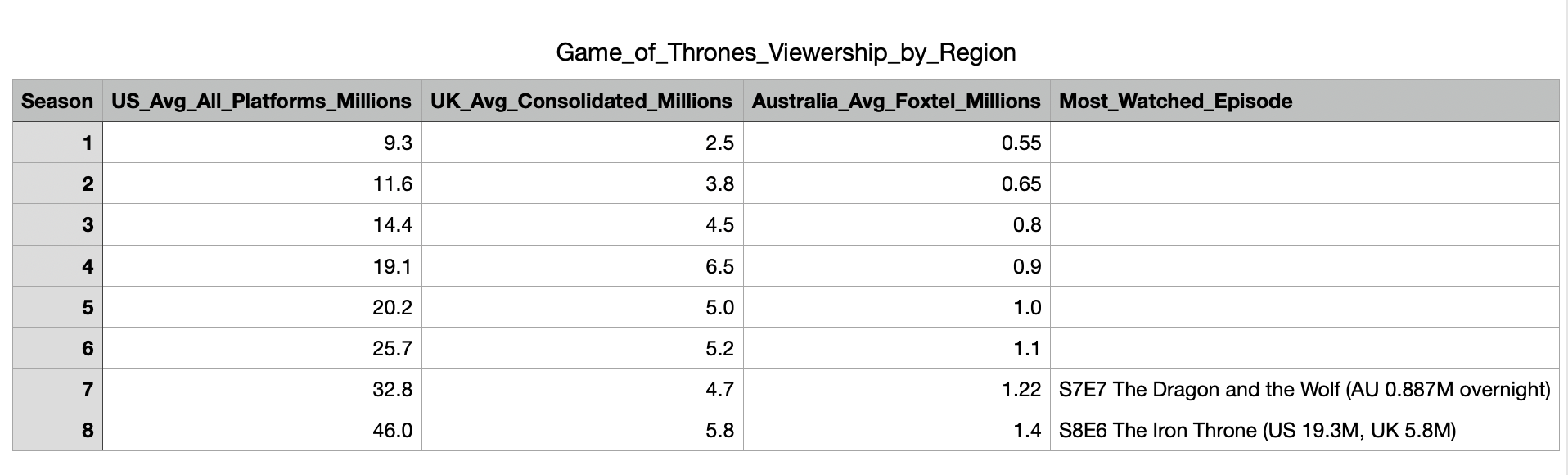Click the Australia cell showing 1.22
Viewport: 1568px width, 475px height.
(x=896, y=389)
